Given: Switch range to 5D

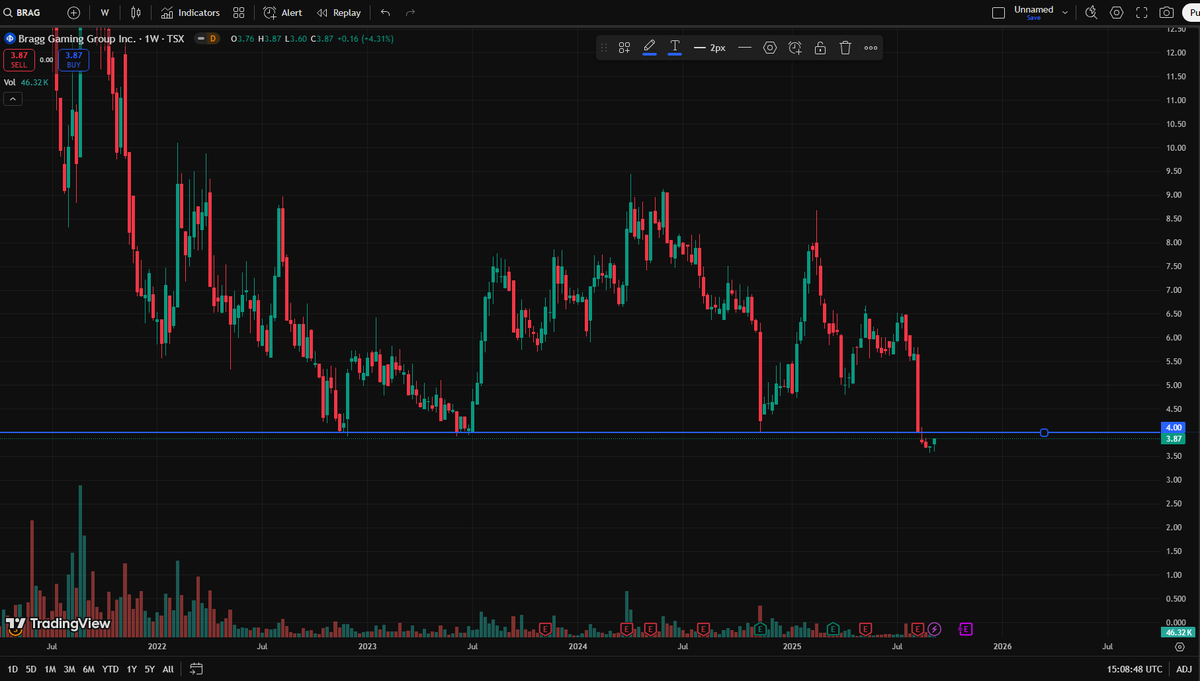Looking at the screenshot, I should pyautogui.click(x=31, y=669).
